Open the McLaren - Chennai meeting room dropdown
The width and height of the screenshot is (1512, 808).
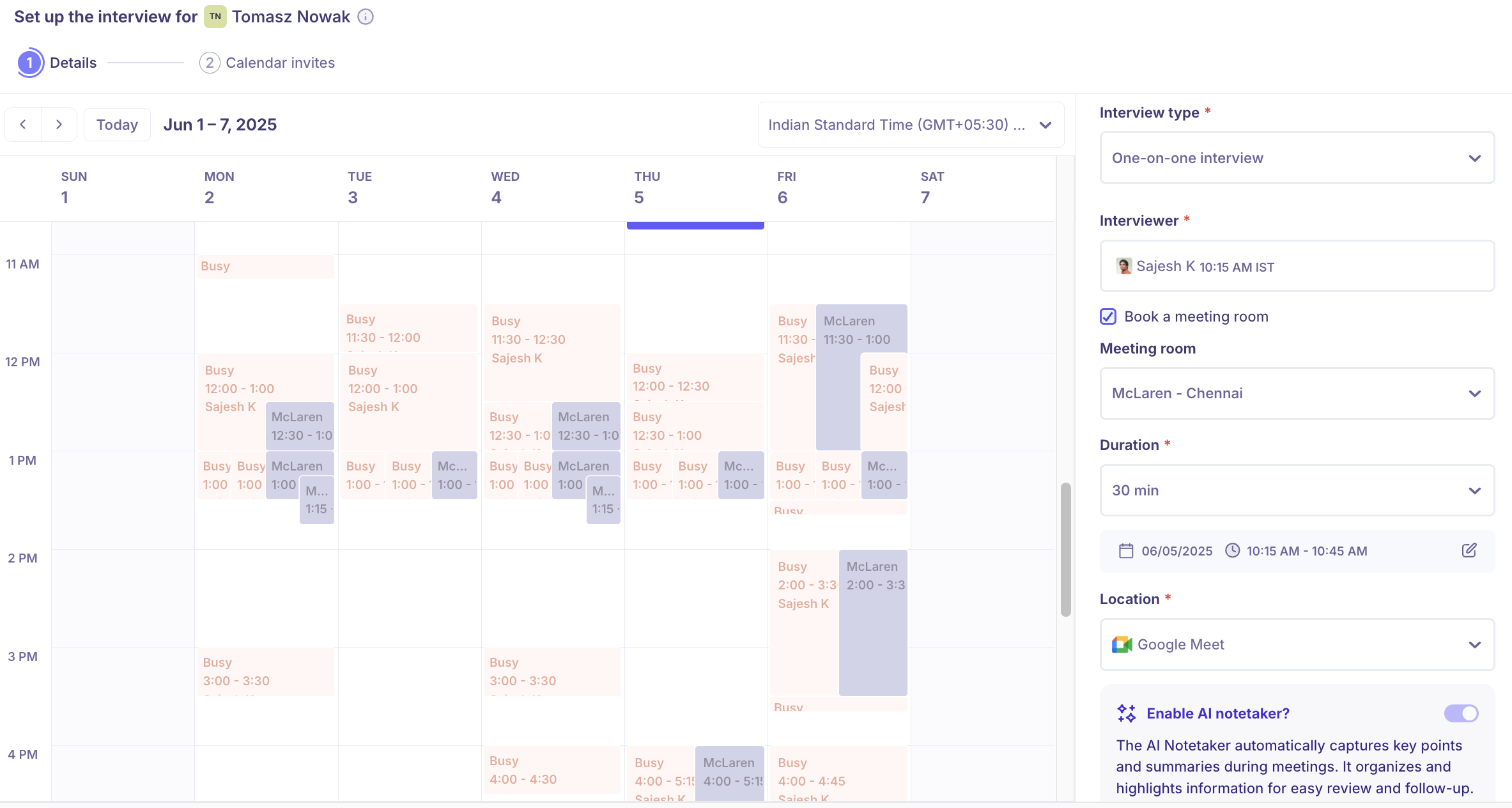pos(1475,393)
